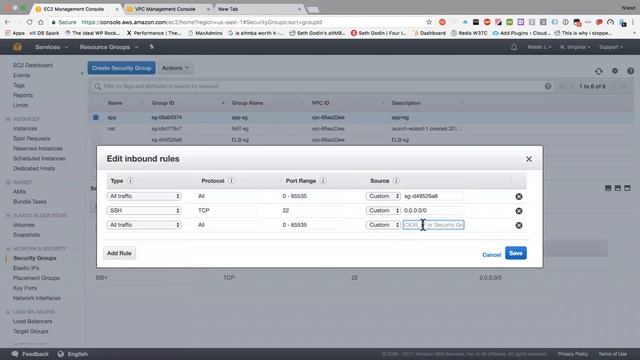Click the Feedback button in footer
Screen dimensions: 640x360
[31, 354]
